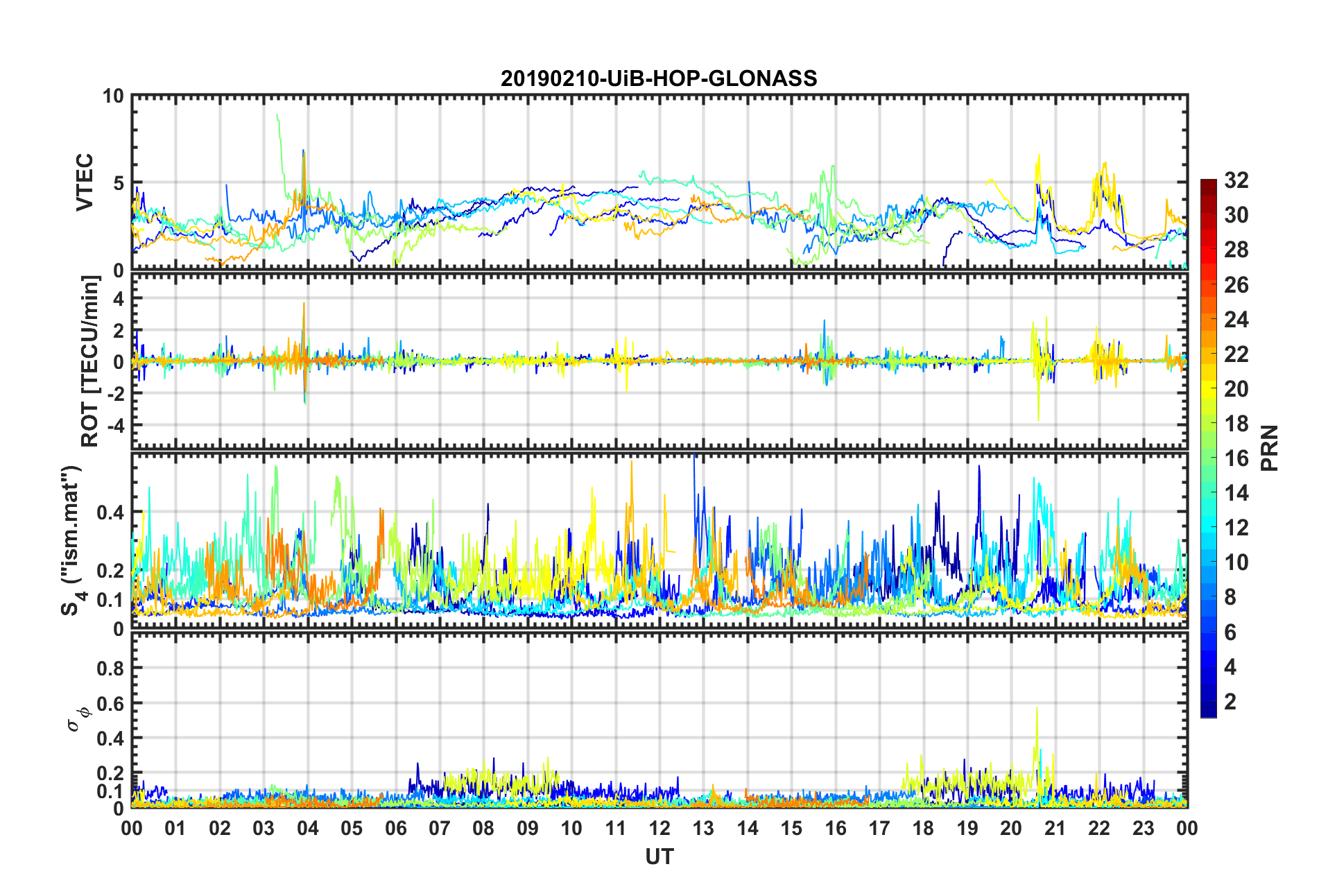Click the S4 axis tick 0.4

coord(111,512)
